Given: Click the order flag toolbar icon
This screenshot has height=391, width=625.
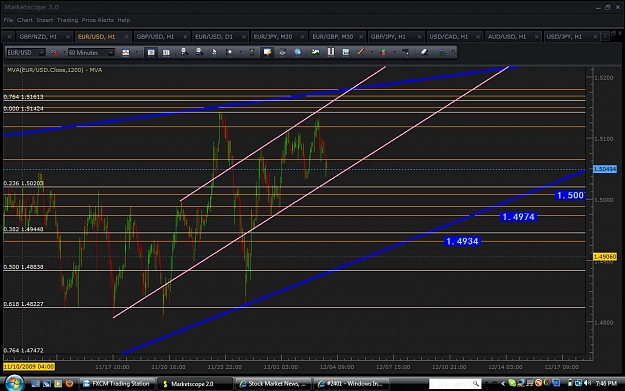Looking at the screenshot, I should pos(406,52).
